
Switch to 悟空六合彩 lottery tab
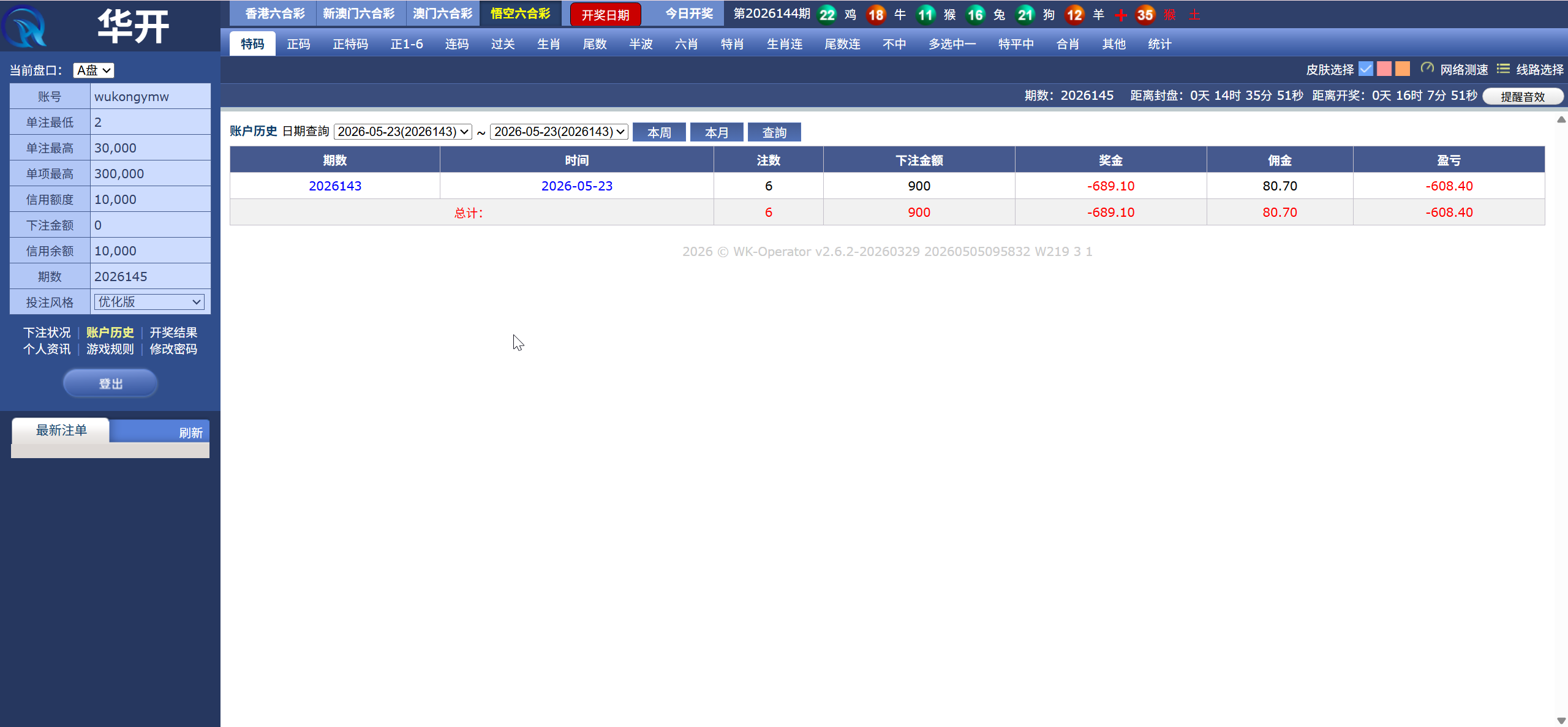[521, 13]
